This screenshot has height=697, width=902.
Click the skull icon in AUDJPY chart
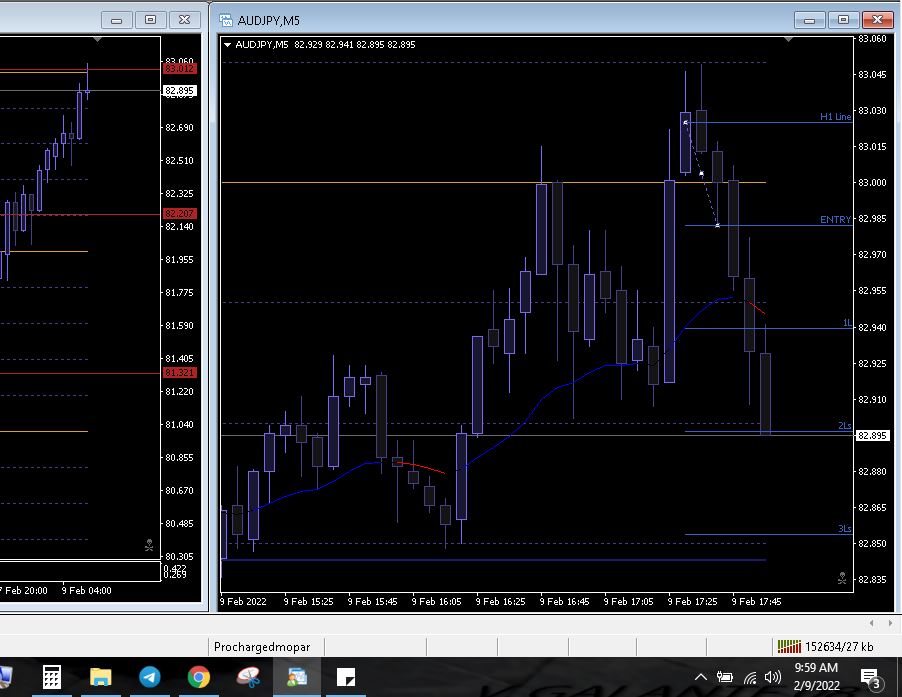pos(841,577)
